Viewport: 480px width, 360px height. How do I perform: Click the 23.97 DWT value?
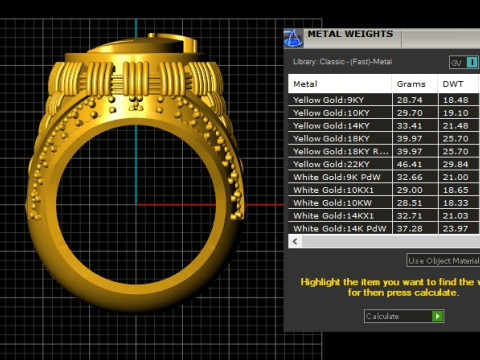(456, 229)
